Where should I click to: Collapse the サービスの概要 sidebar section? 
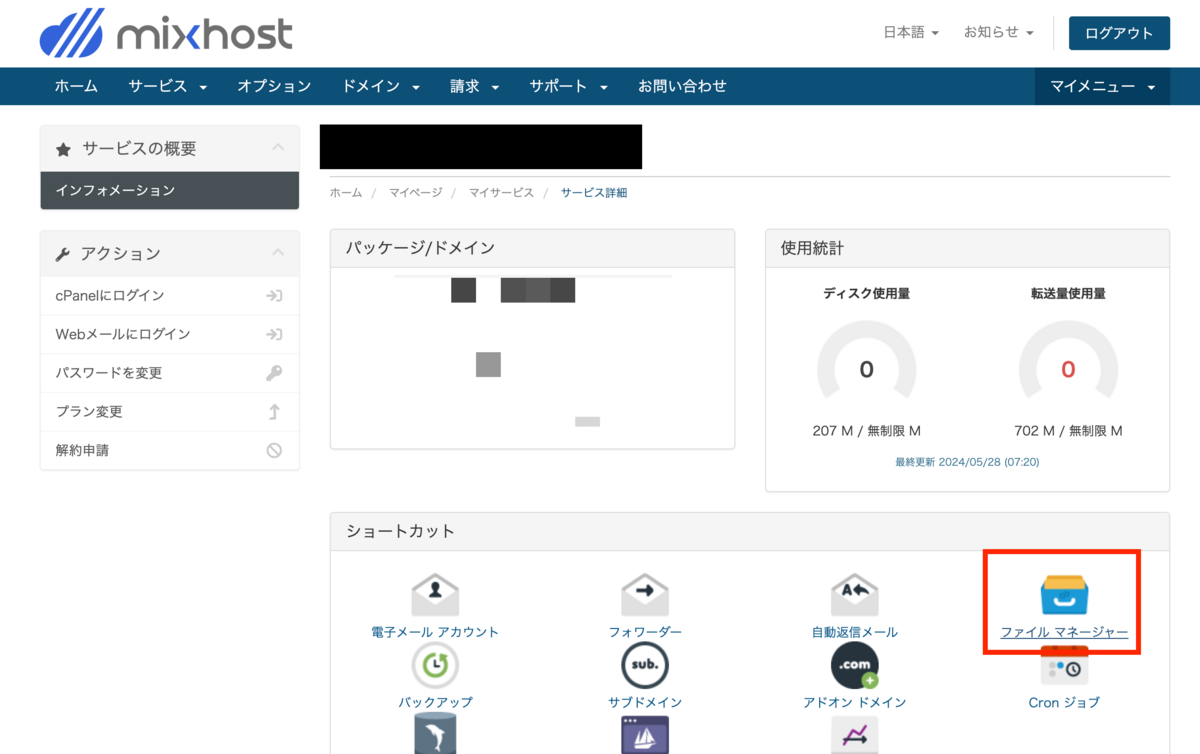click(x=282, y=146)
